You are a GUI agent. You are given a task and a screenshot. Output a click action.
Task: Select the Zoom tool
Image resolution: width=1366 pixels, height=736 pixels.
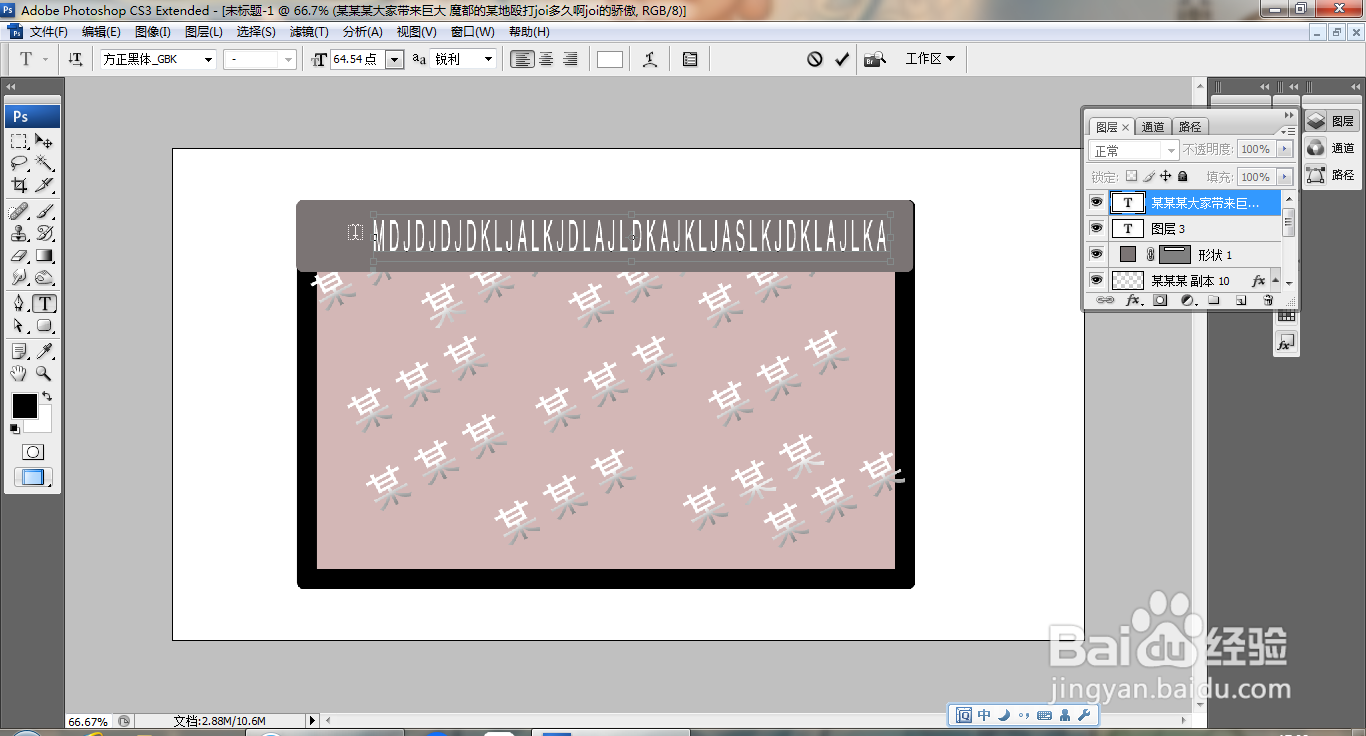44,374
